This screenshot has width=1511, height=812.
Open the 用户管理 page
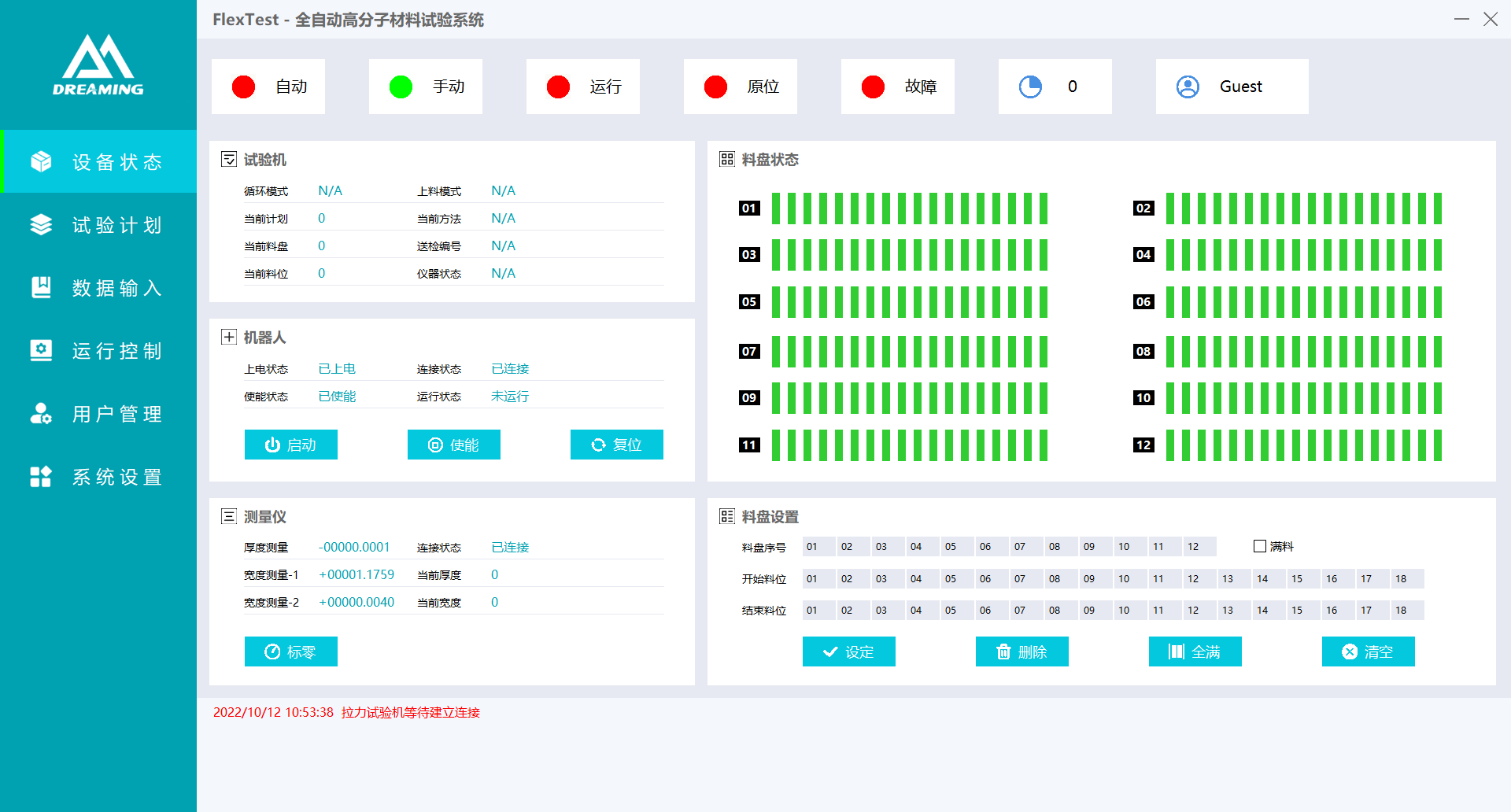coord(98,413)
